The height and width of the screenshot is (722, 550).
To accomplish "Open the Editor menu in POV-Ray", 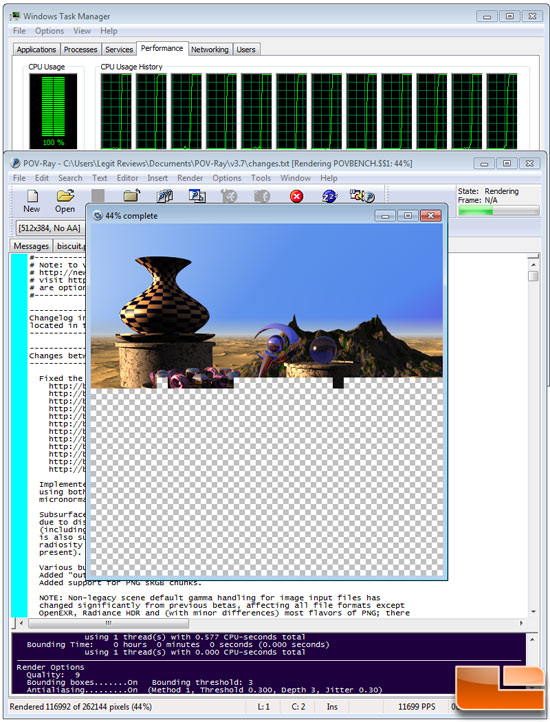I will 127,178.
